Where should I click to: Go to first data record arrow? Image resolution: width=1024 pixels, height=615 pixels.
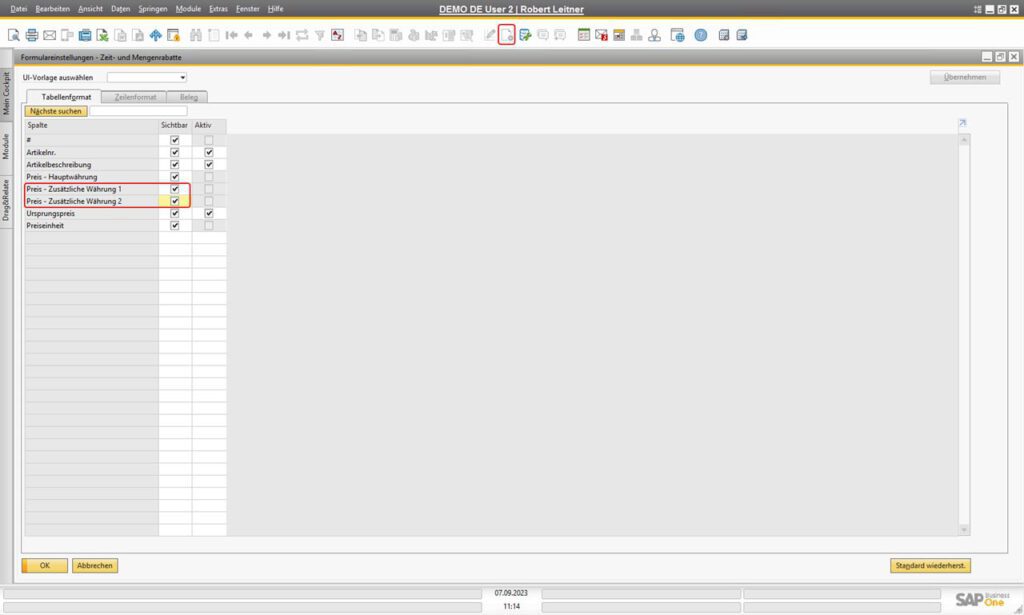[231, 35]
